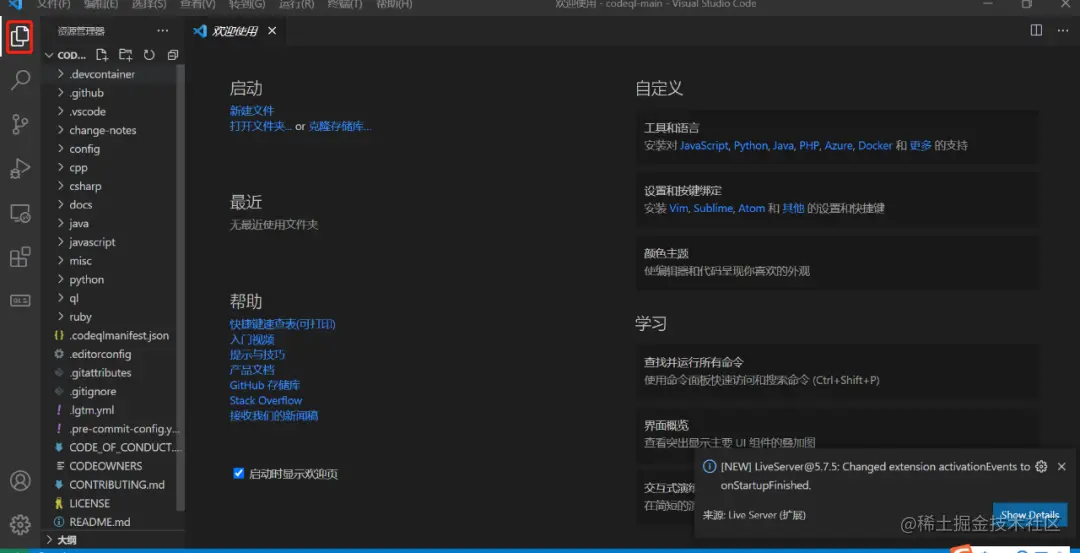Open explorer panel more actions (...)

click(x=163, y=31)
